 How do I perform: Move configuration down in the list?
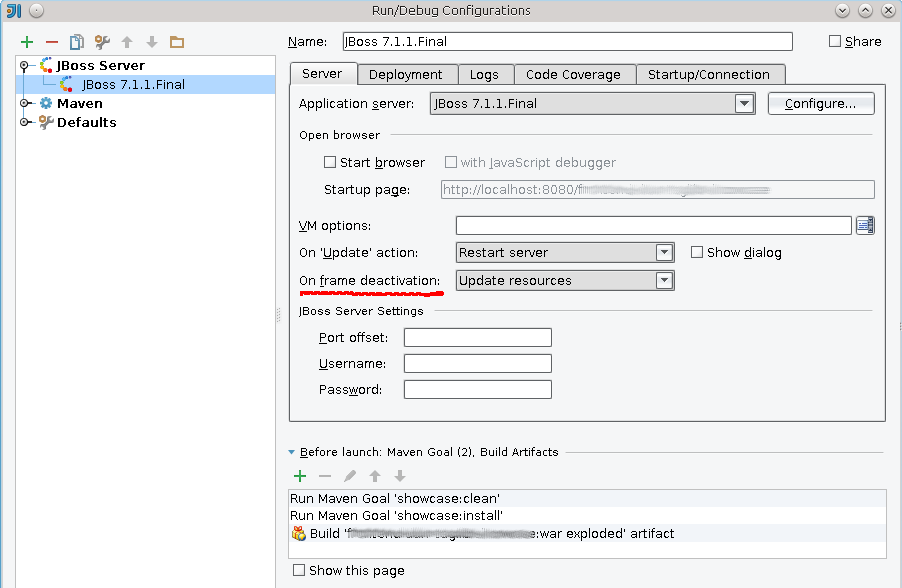(x=152, y=42)
